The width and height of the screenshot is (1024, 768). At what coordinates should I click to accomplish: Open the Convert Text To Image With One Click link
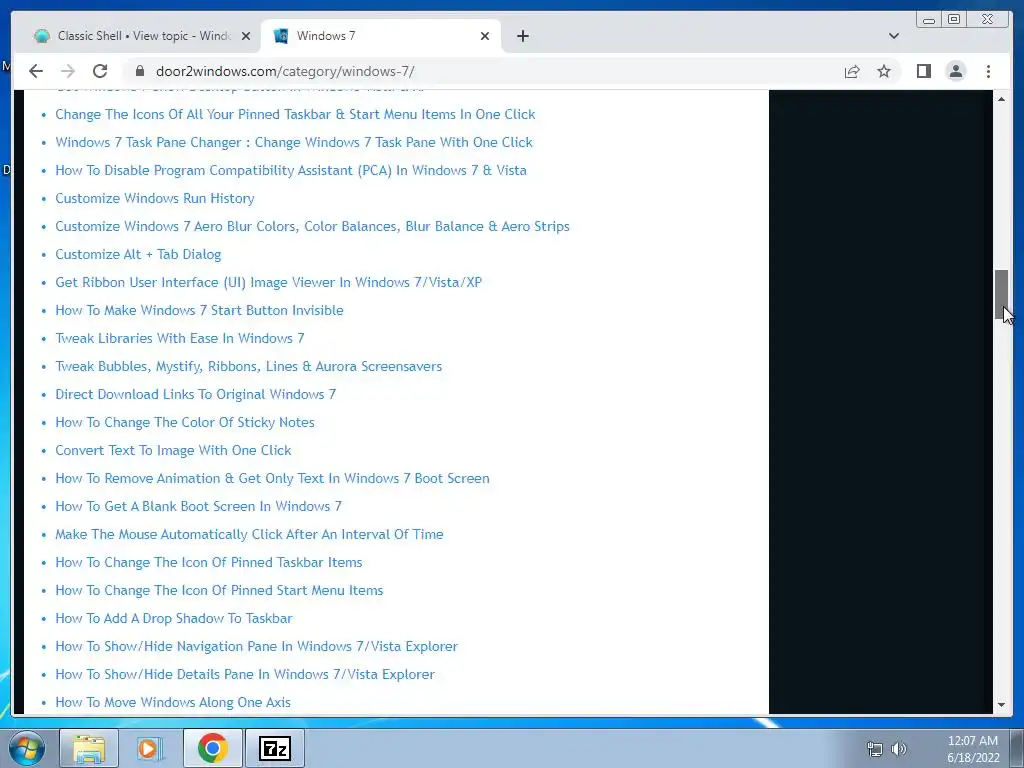click(173, 451)
